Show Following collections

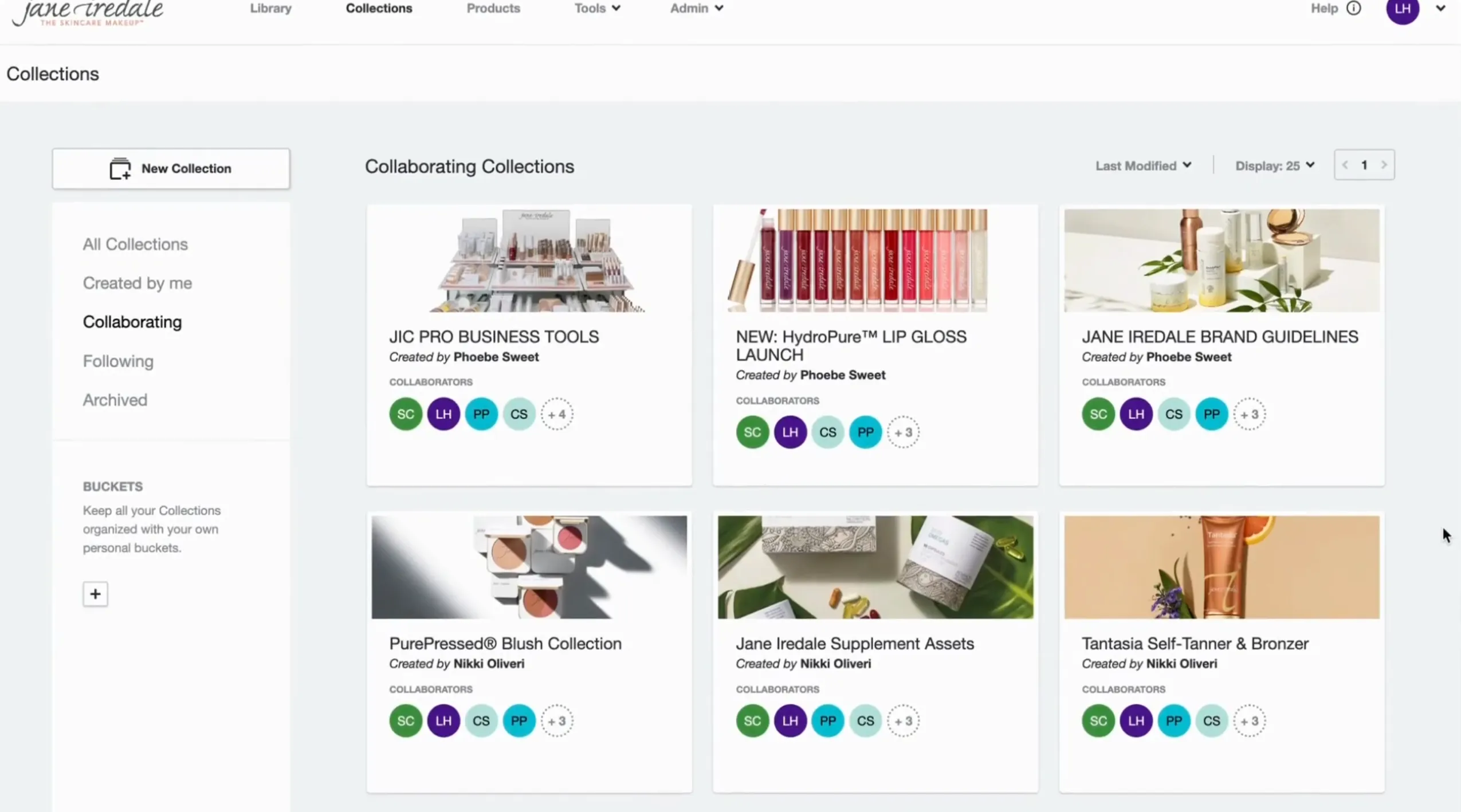click(118, 361)
